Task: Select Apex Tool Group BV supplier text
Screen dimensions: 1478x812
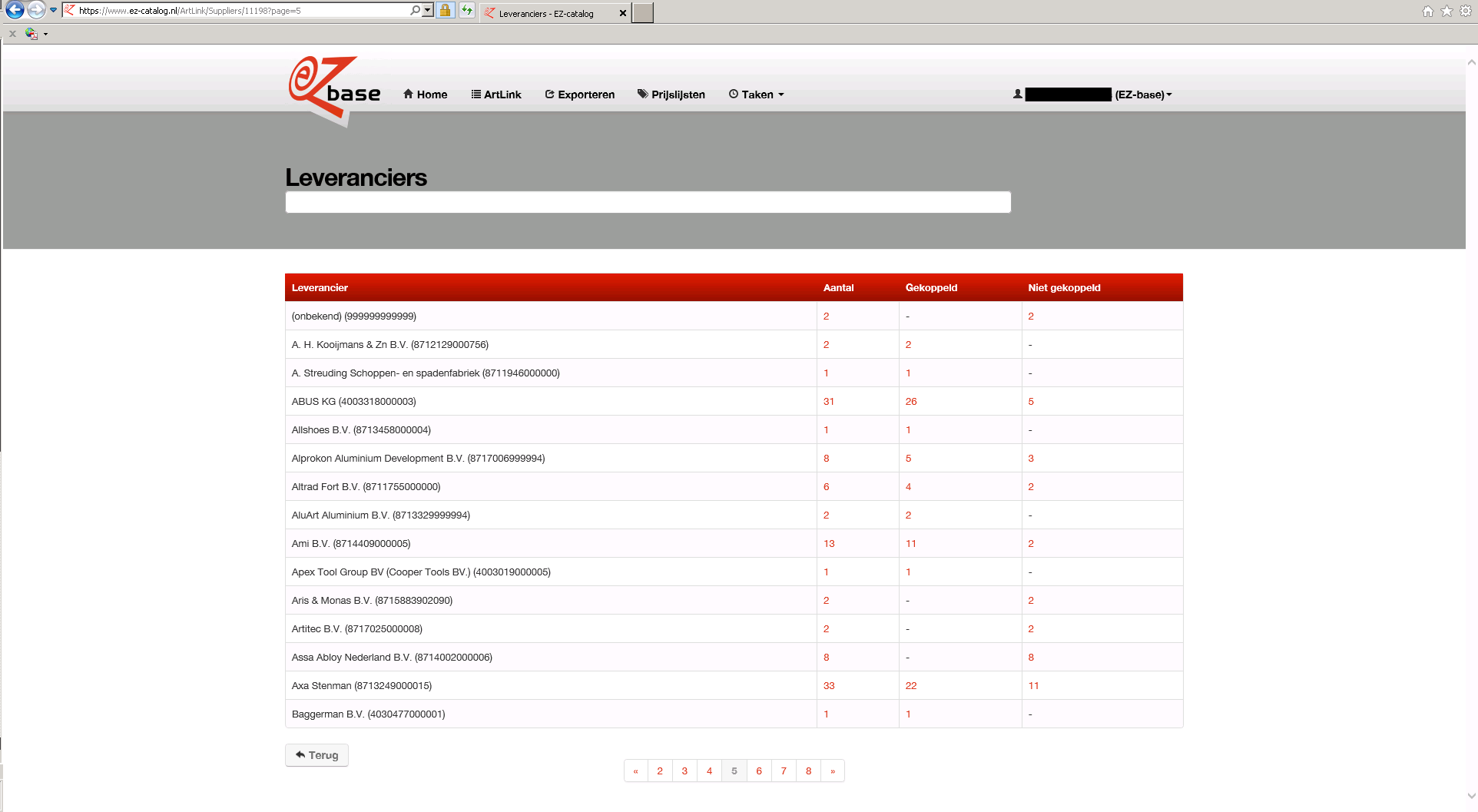Action: coord(421,572)
